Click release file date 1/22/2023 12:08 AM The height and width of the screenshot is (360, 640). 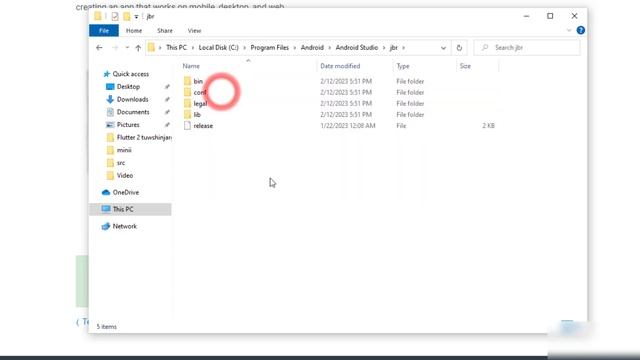click(x=347, y=126)
